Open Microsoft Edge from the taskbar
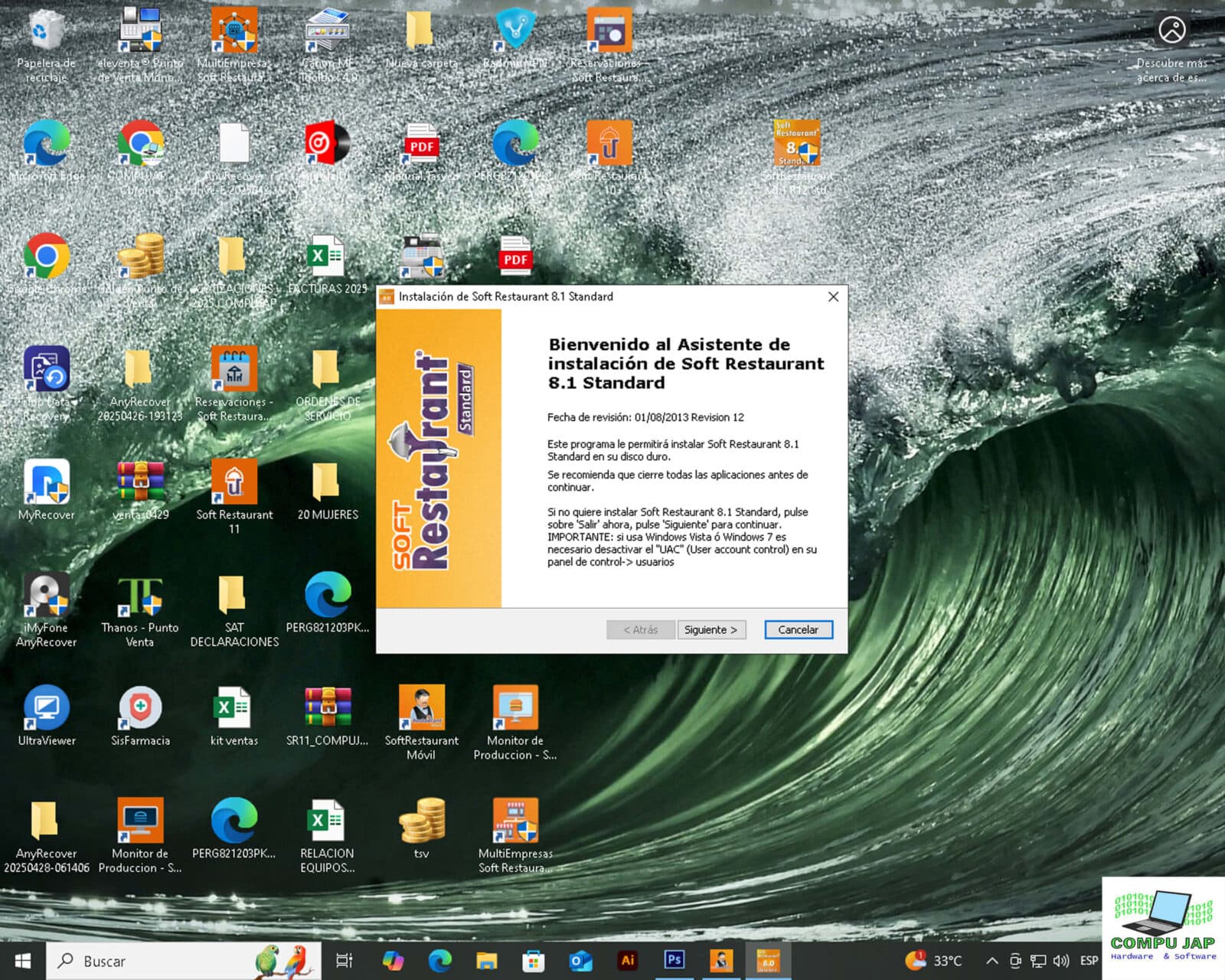Viewport: 1225px width, 980px height. 440,961
